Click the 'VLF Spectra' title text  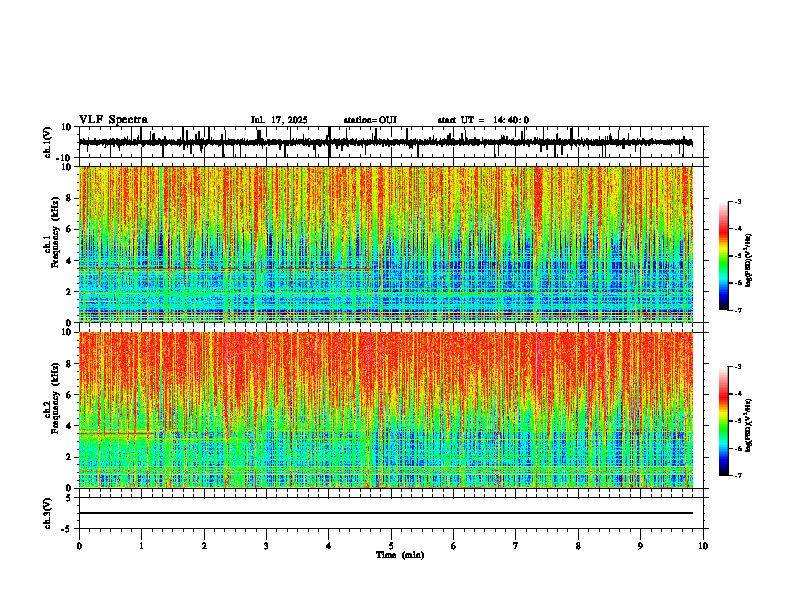(x=113, y=120)
